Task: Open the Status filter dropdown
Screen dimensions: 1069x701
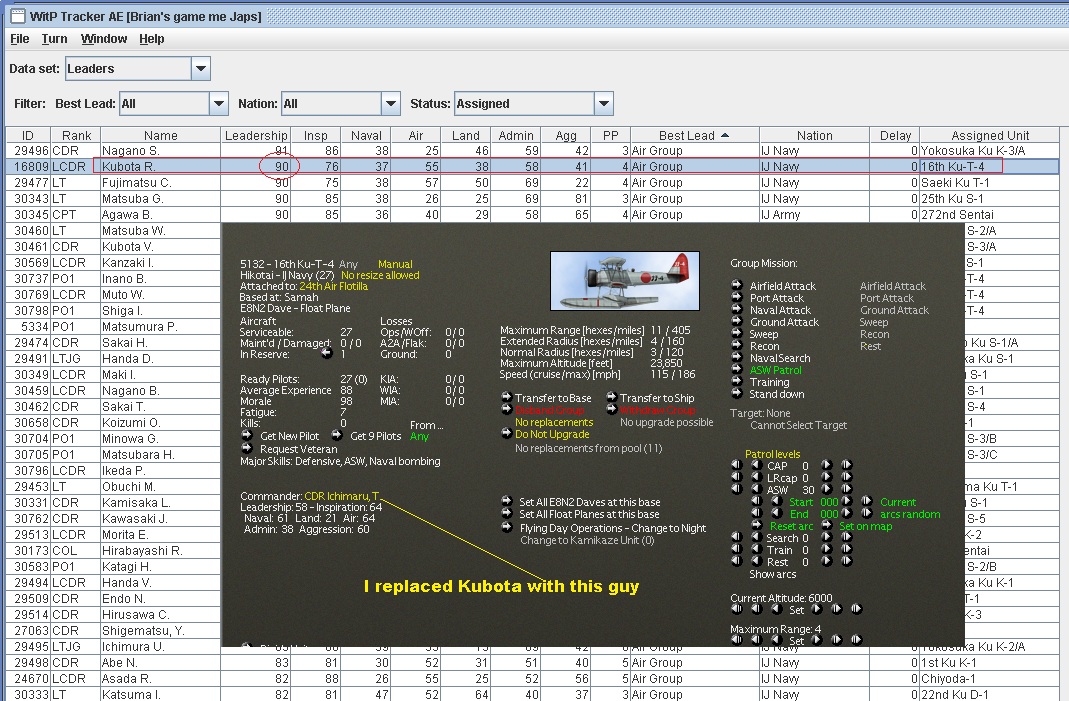Action: point(602,104)
